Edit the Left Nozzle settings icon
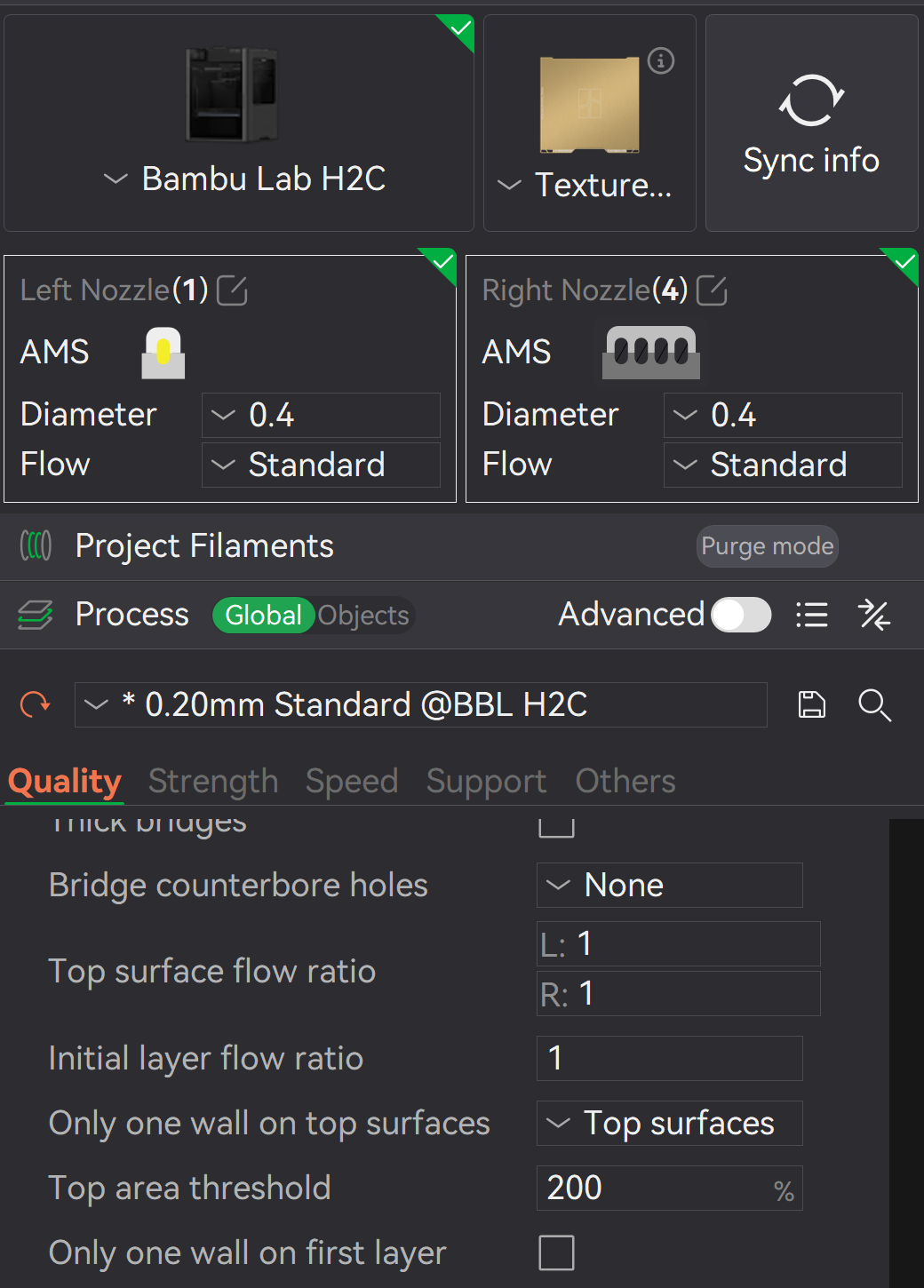Image resolution: width=924 pixels, height=1288 pixels. pyautogui.click(x=232, y=290)
